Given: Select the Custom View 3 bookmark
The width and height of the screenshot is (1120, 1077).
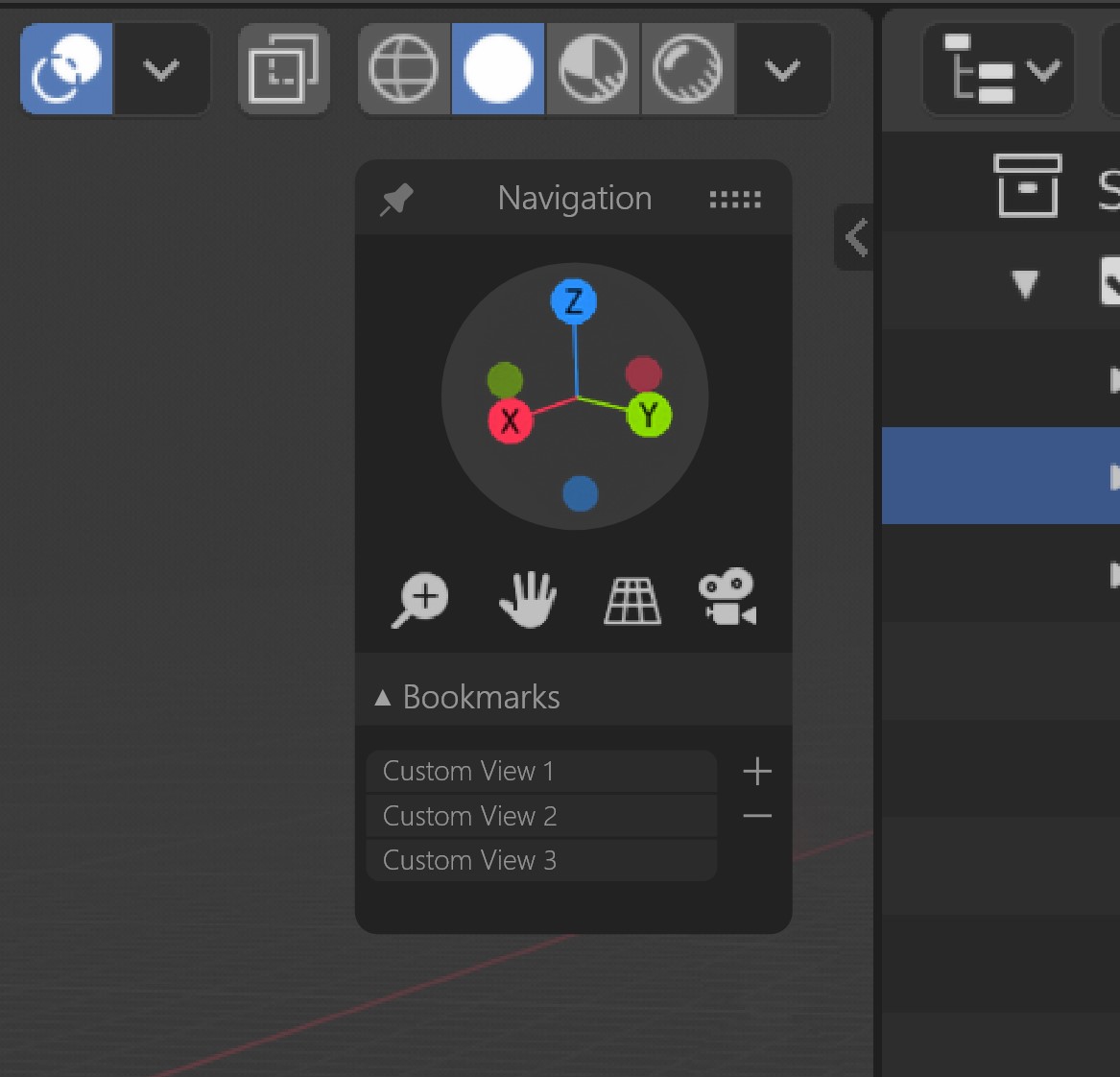Looking at the screenshot, I should point(541,861).
